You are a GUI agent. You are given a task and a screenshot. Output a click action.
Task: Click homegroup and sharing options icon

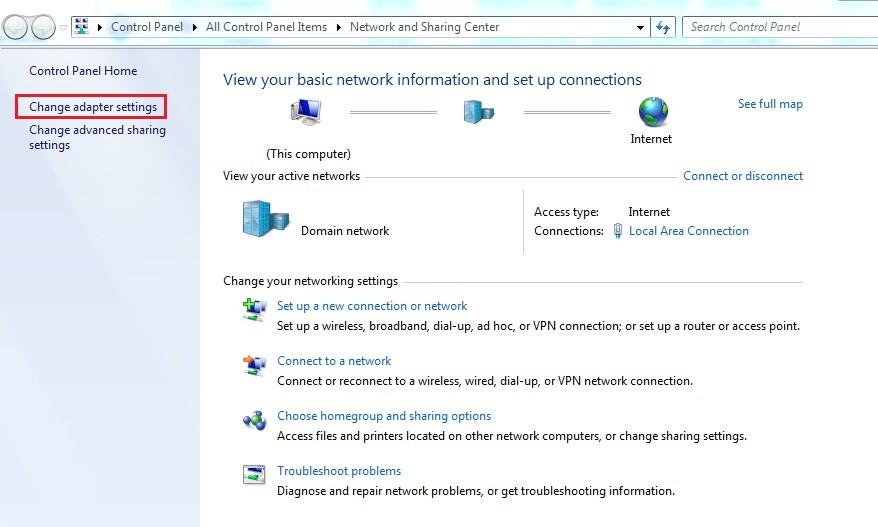click(254, 420)
